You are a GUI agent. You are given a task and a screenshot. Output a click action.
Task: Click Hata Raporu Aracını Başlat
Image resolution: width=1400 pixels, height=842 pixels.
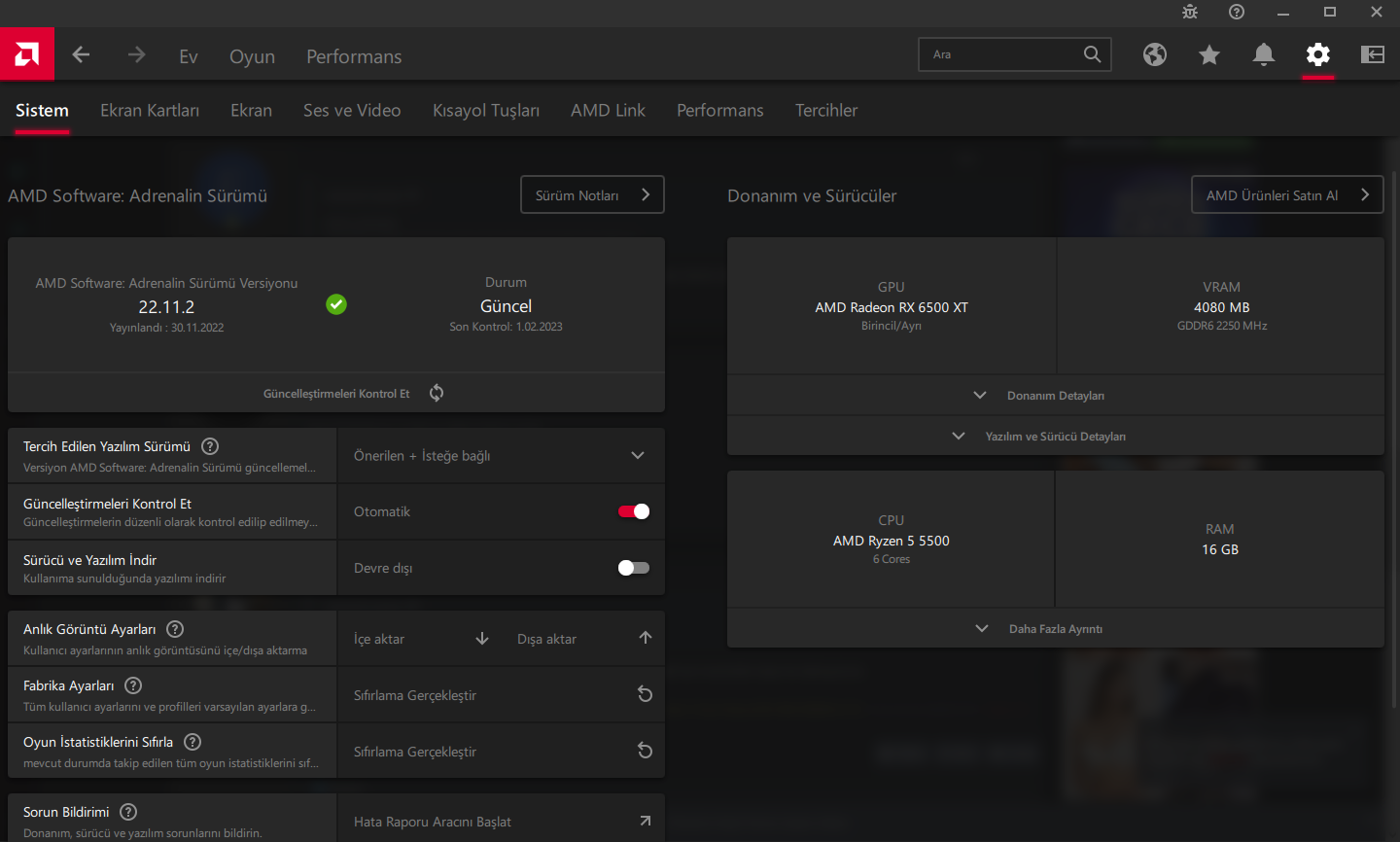(433, 822)
